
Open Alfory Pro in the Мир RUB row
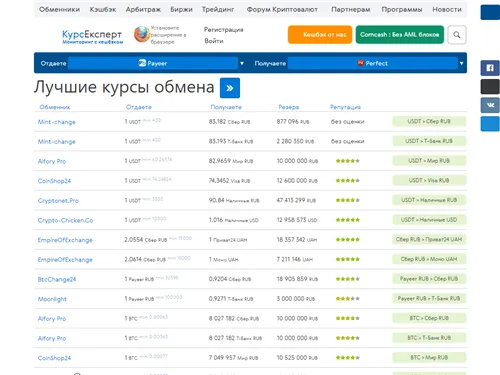pos(52,161)
